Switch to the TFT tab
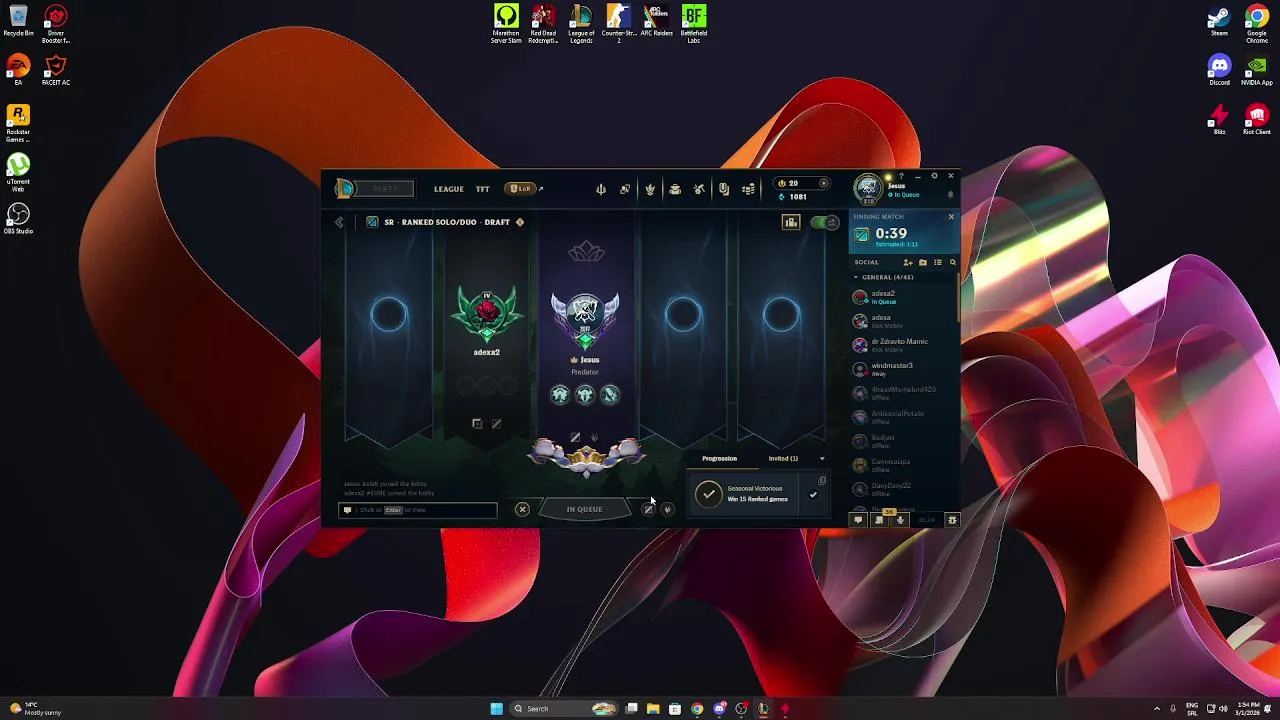This screenshot has height=720, width=1280. (x=483, y=189)
